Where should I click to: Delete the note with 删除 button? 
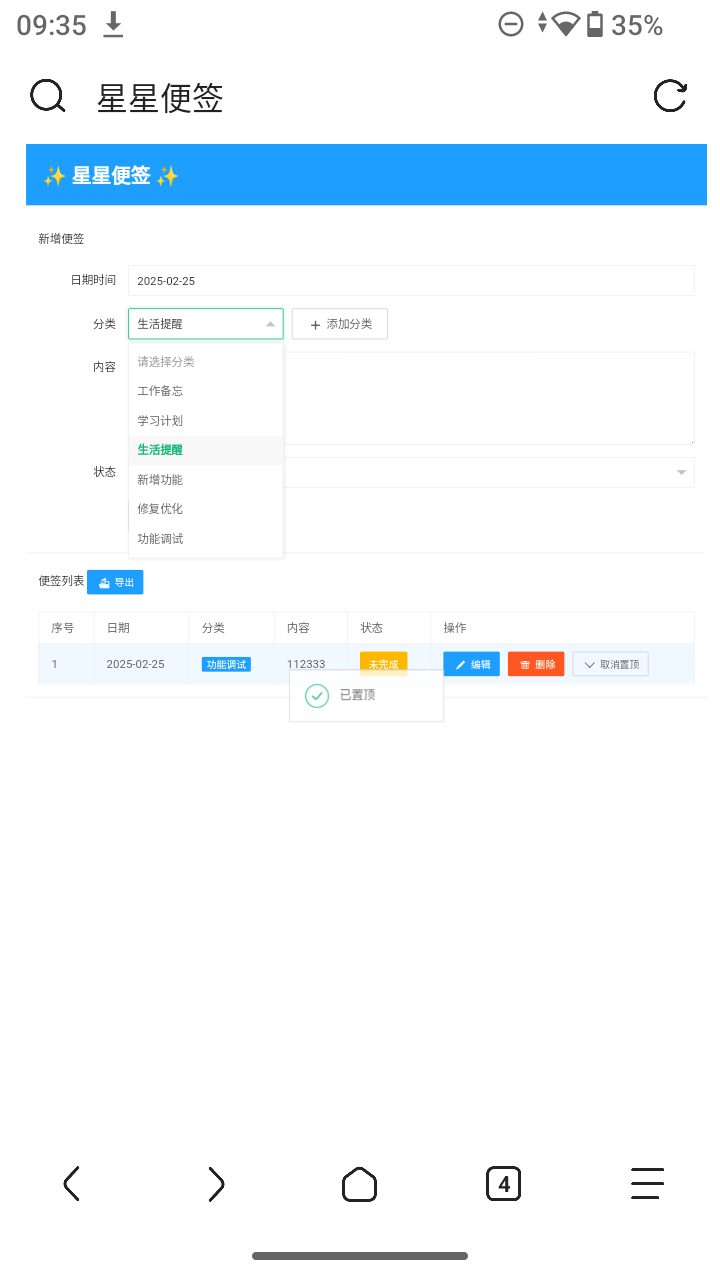(x=536, y=664)
